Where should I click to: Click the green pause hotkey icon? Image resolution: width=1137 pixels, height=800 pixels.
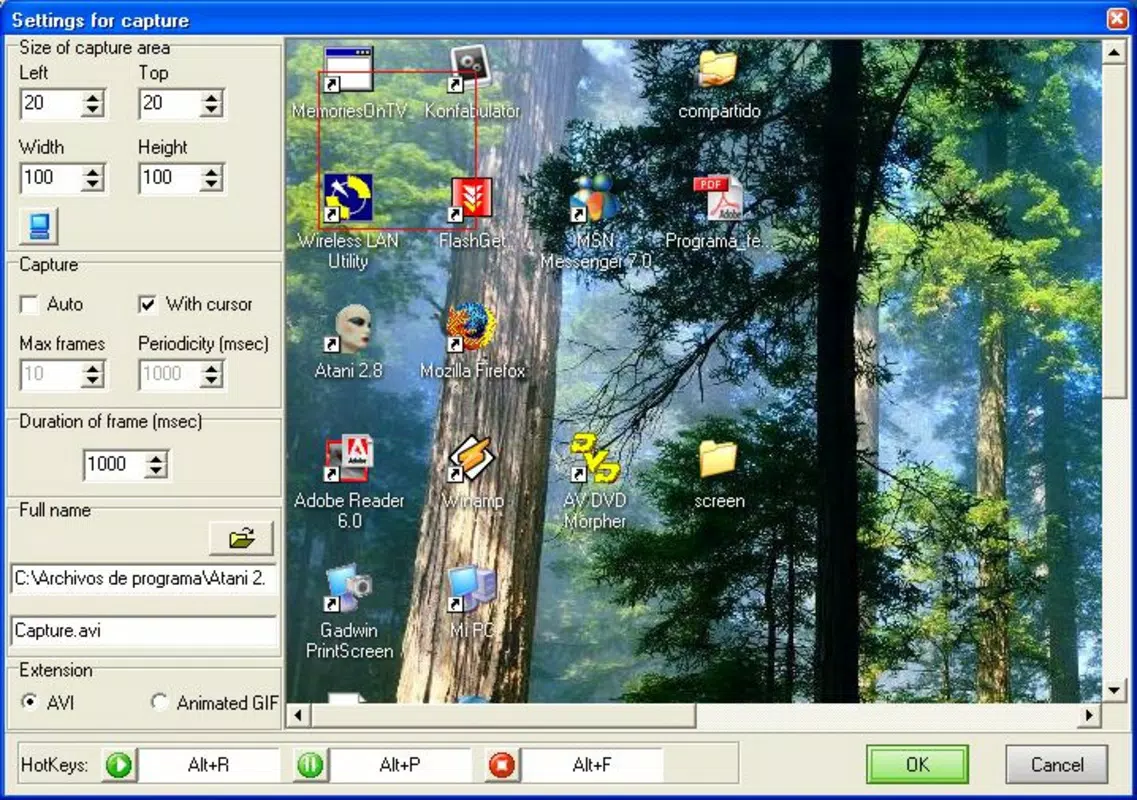click(310, 764)
